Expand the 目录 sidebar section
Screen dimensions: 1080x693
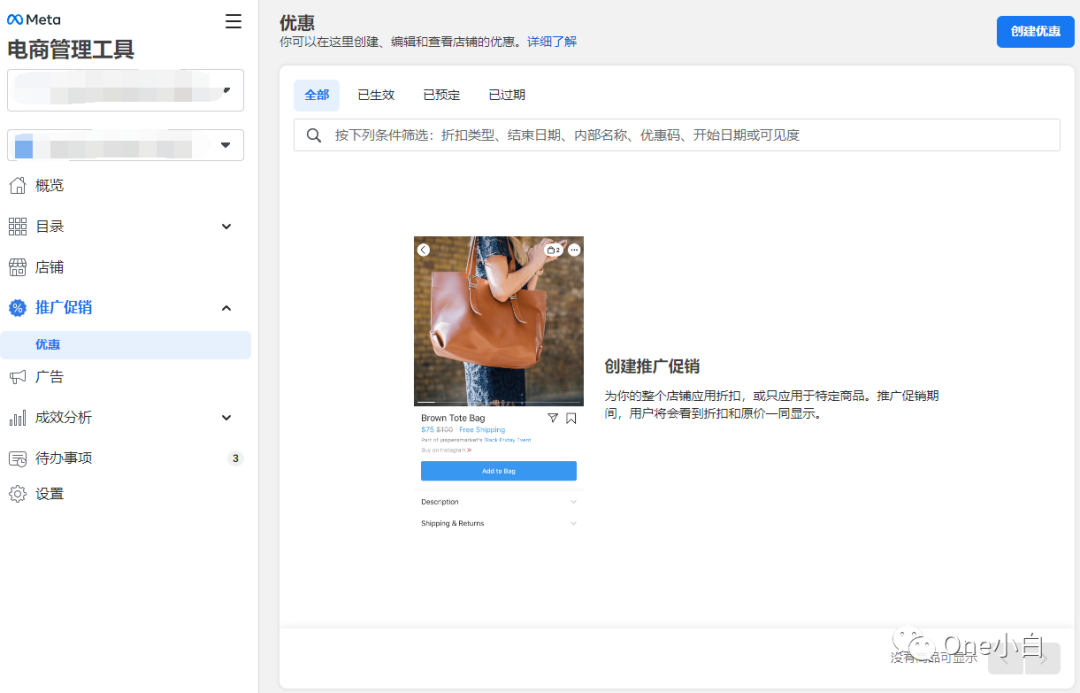[227, 226]
